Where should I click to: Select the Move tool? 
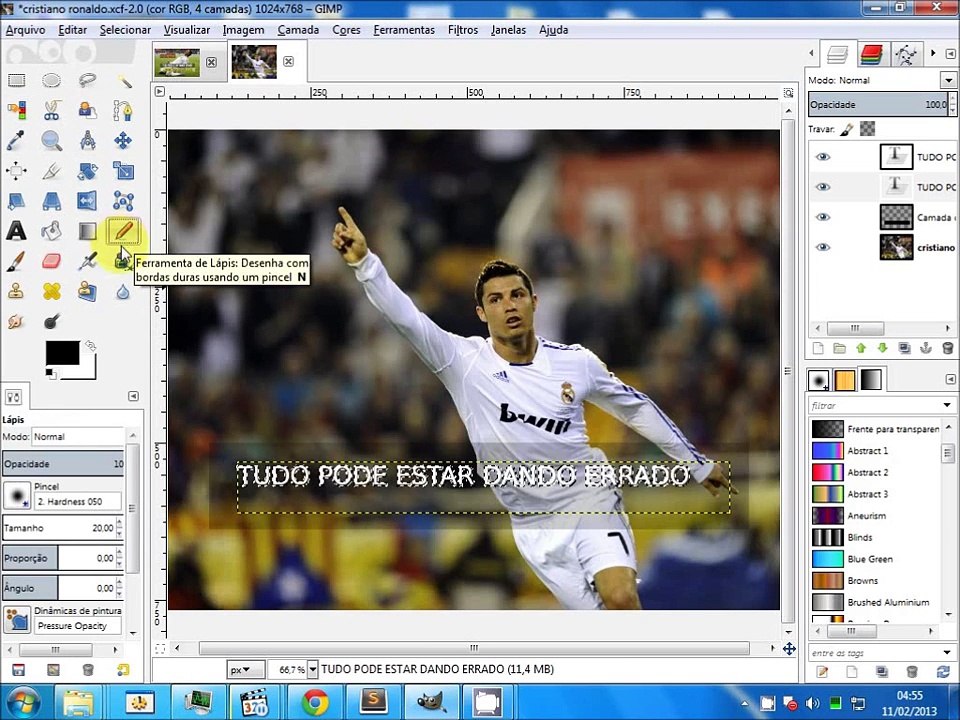pos(123,140)
